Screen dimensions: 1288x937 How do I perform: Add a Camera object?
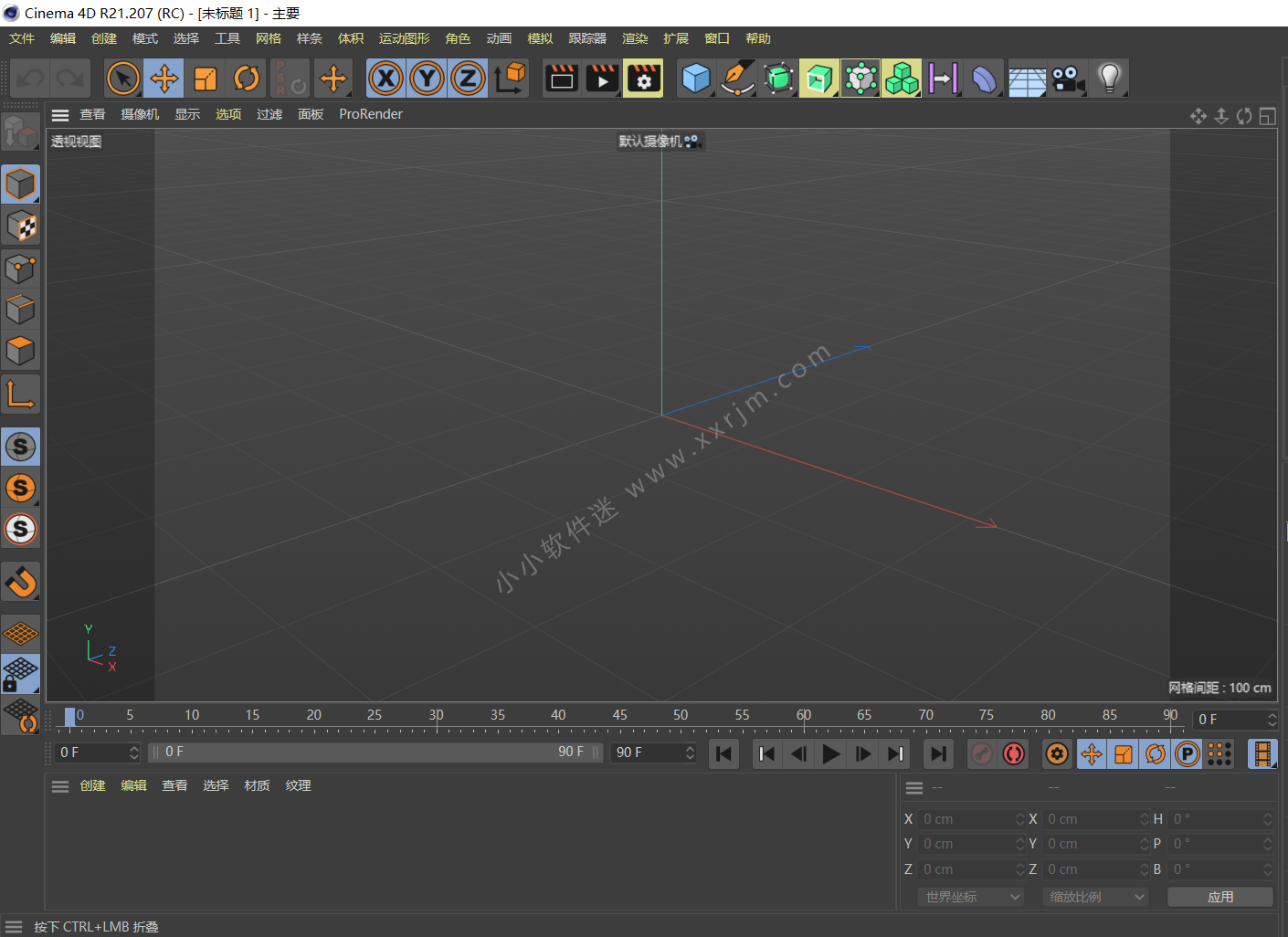[1068, 79]
